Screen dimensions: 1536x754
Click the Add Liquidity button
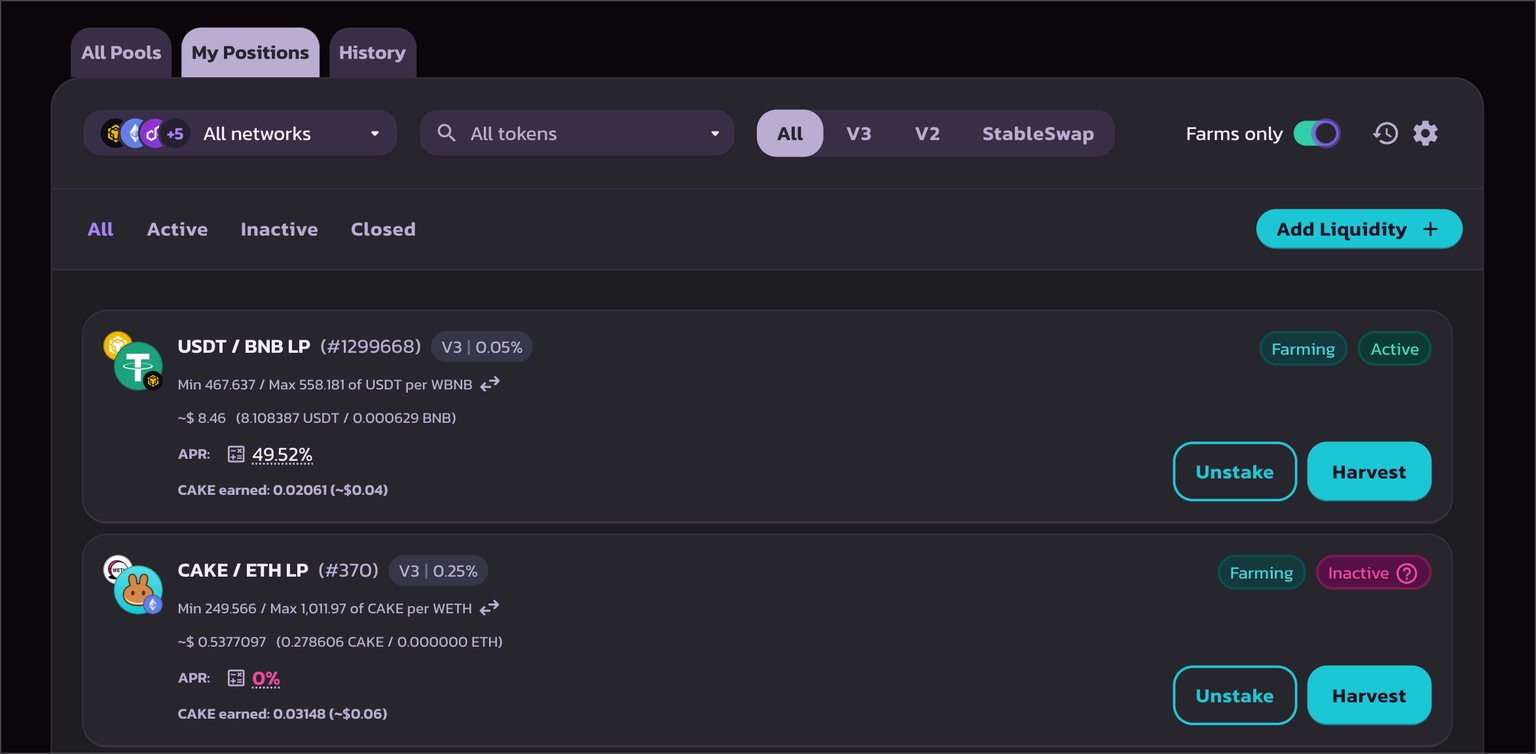pos(1359,229)
